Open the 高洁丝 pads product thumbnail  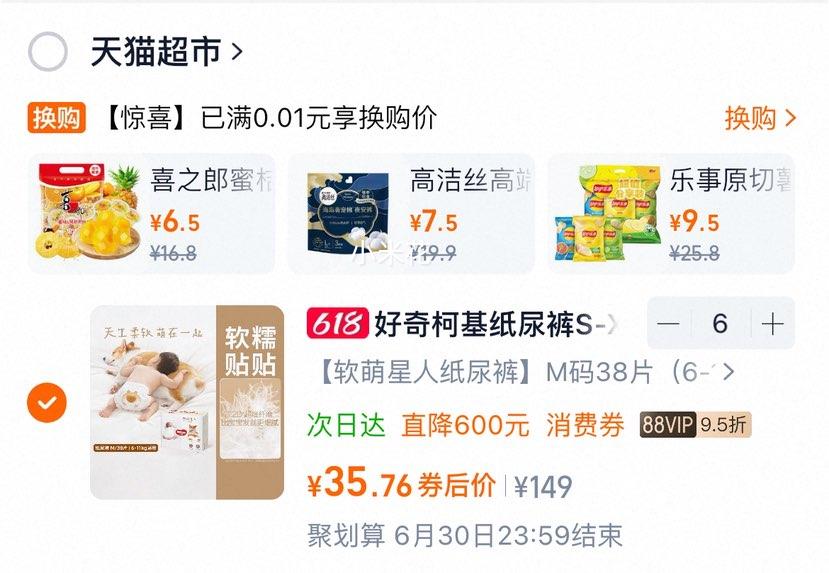coord(348,212)
